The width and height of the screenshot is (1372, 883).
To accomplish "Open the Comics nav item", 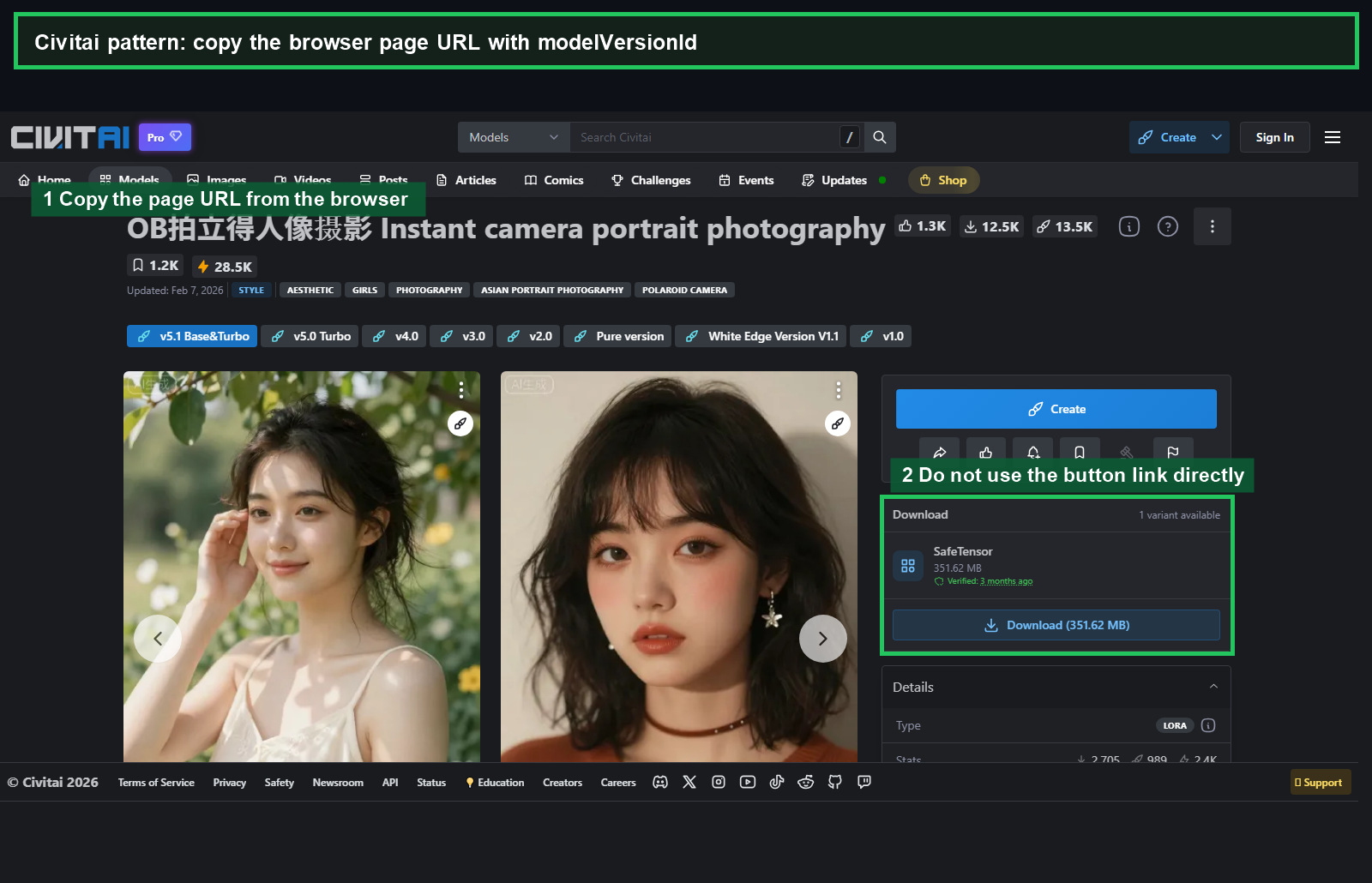I will [x=554, y=180].
